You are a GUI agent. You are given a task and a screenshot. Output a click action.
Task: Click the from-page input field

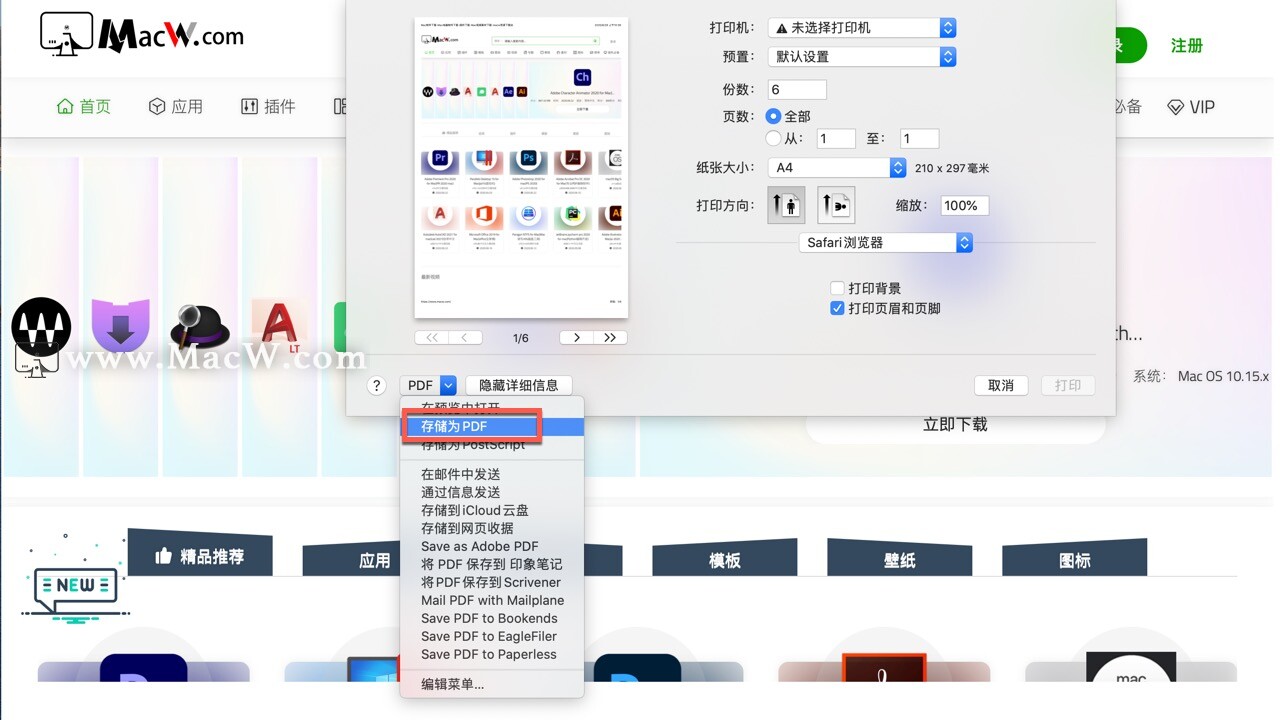tap(836, 139)
